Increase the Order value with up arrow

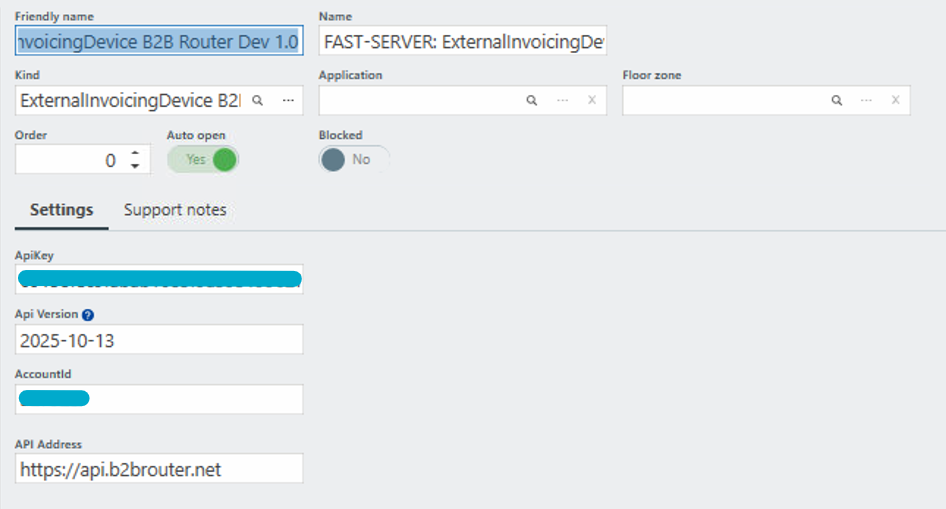135,153
